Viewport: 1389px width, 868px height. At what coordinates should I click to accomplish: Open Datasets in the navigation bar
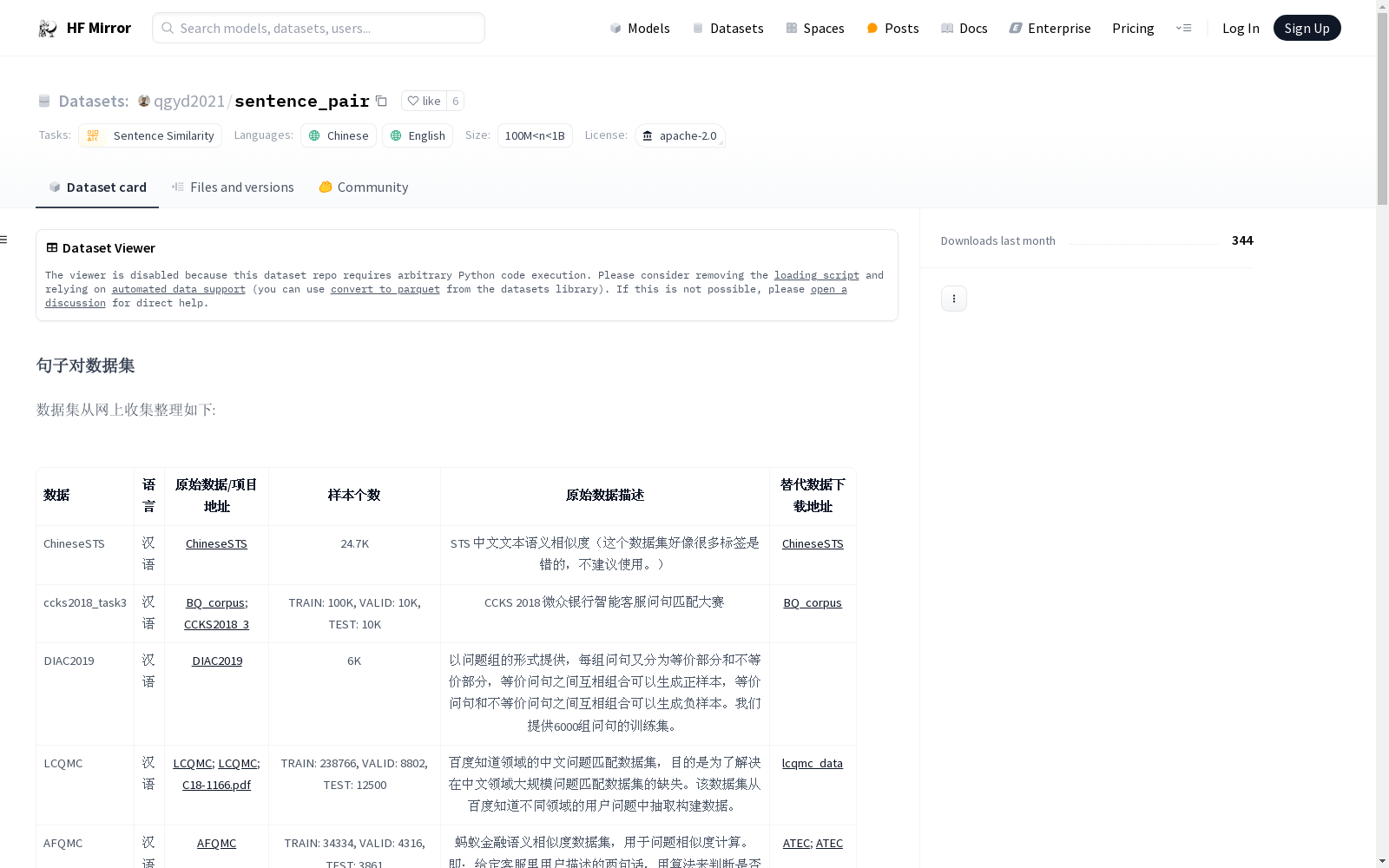(x=727, y=28)
